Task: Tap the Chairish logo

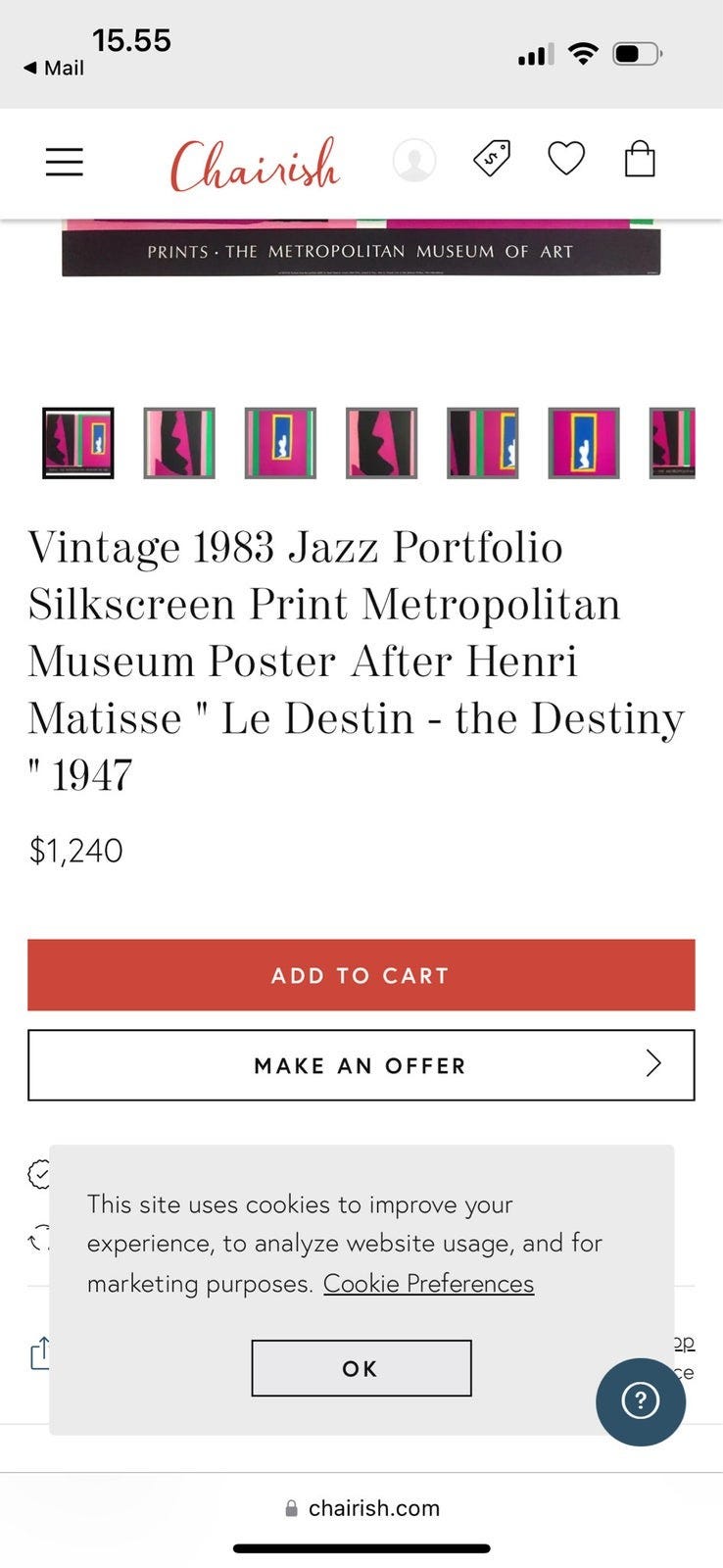Action: [255, 163]
